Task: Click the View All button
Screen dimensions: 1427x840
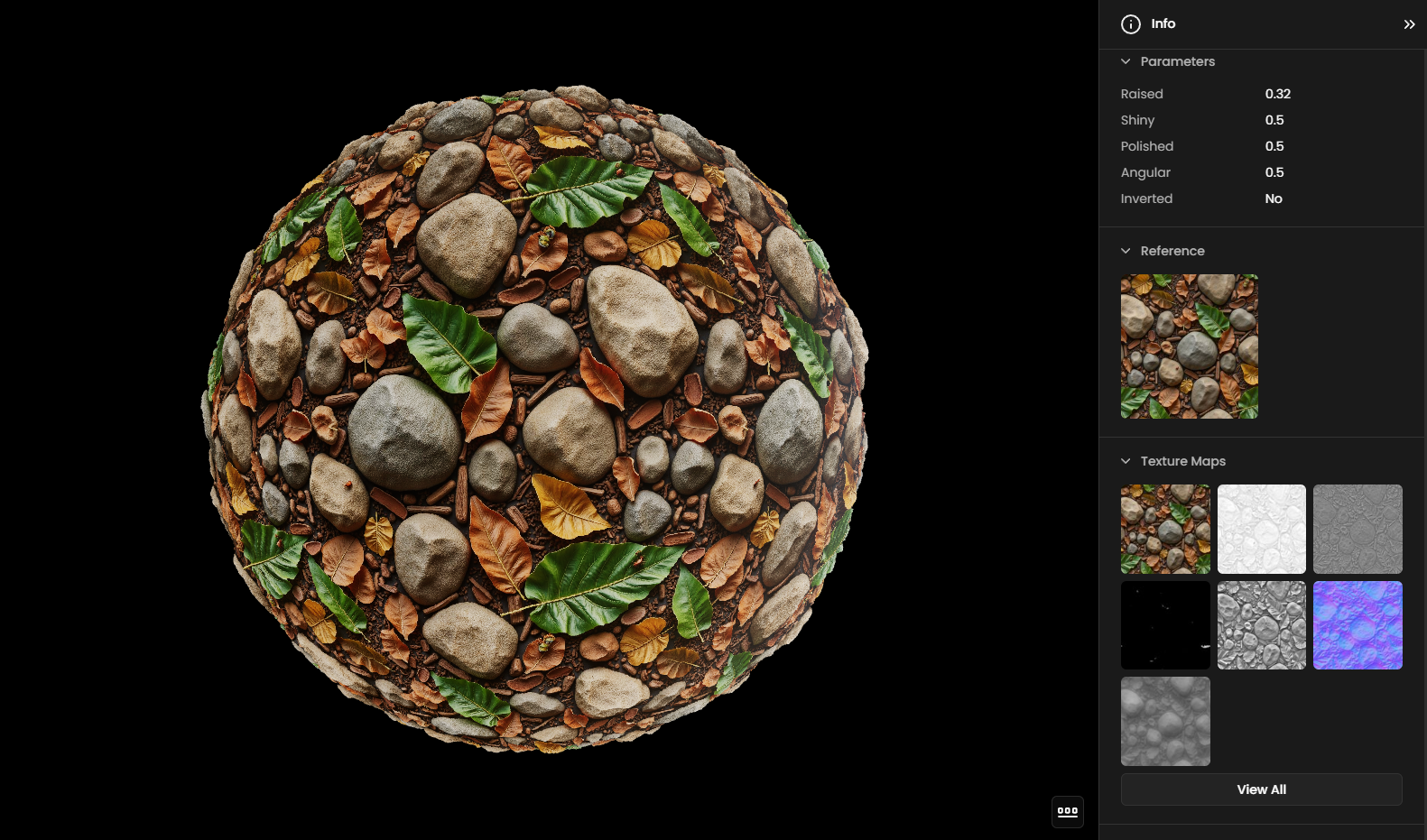Action: [1261, 789]
